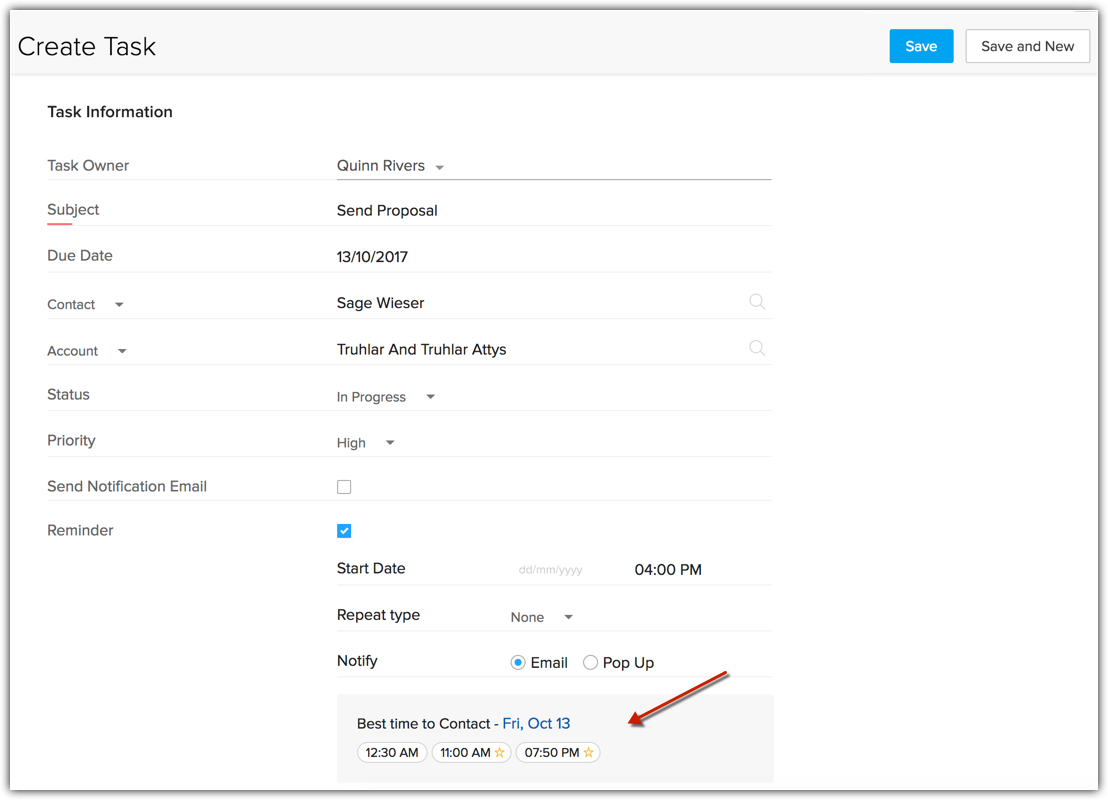Expand the Account label type dropdown
Viewport: 1108px width, 800px height.
click(122, 351)
